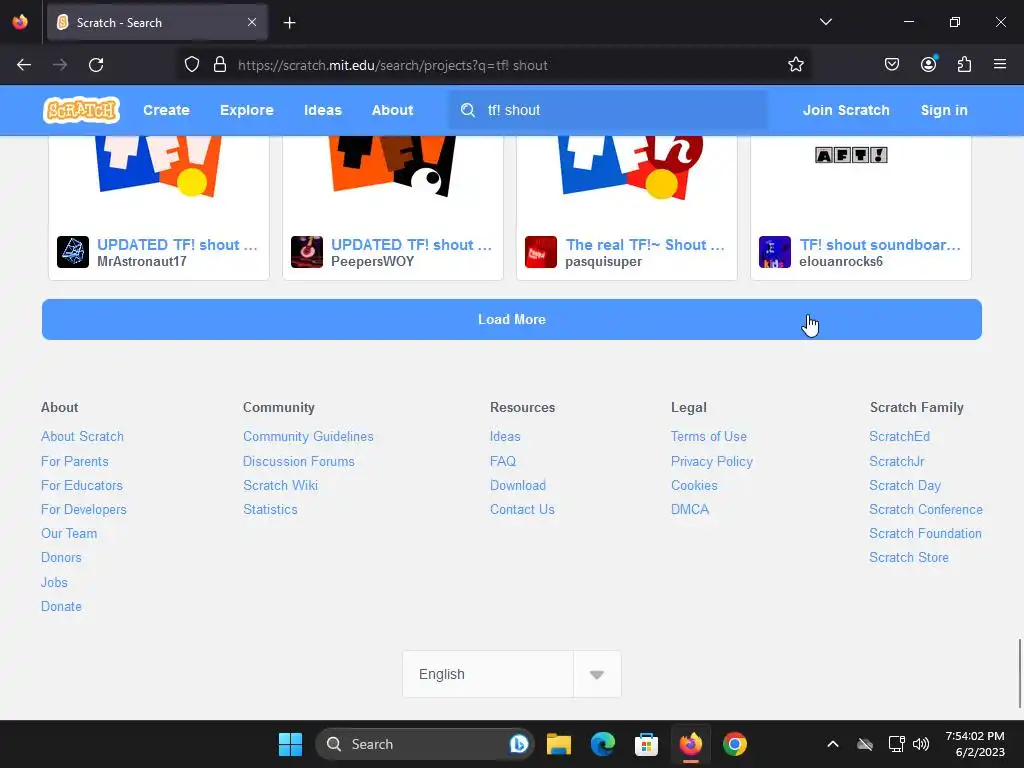Open the Discussion Forums footer link
Screen dimensions: 1024x768
pos(299,461)
